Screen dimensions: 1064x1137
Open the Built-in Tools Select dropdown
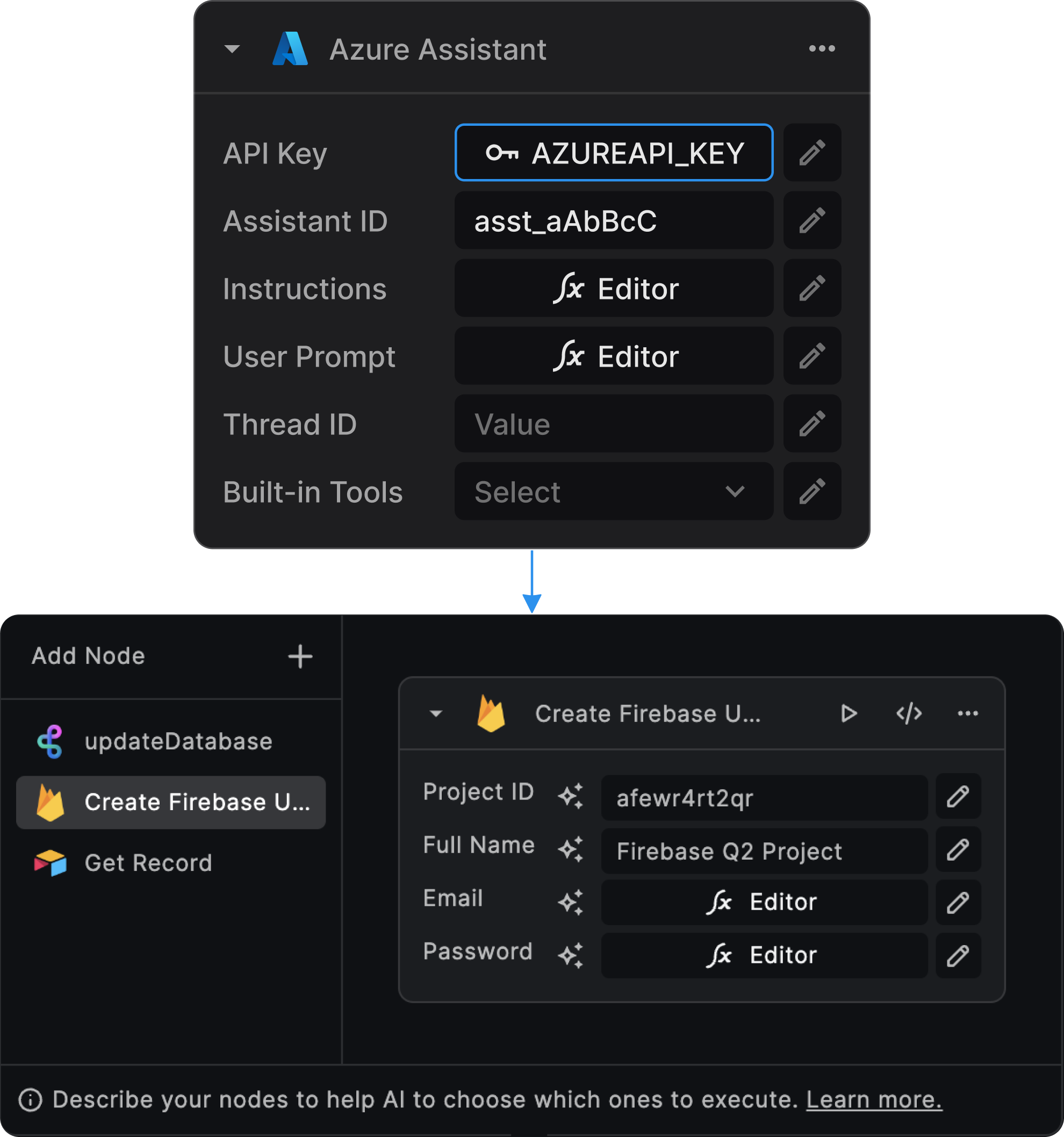[614, 491]
